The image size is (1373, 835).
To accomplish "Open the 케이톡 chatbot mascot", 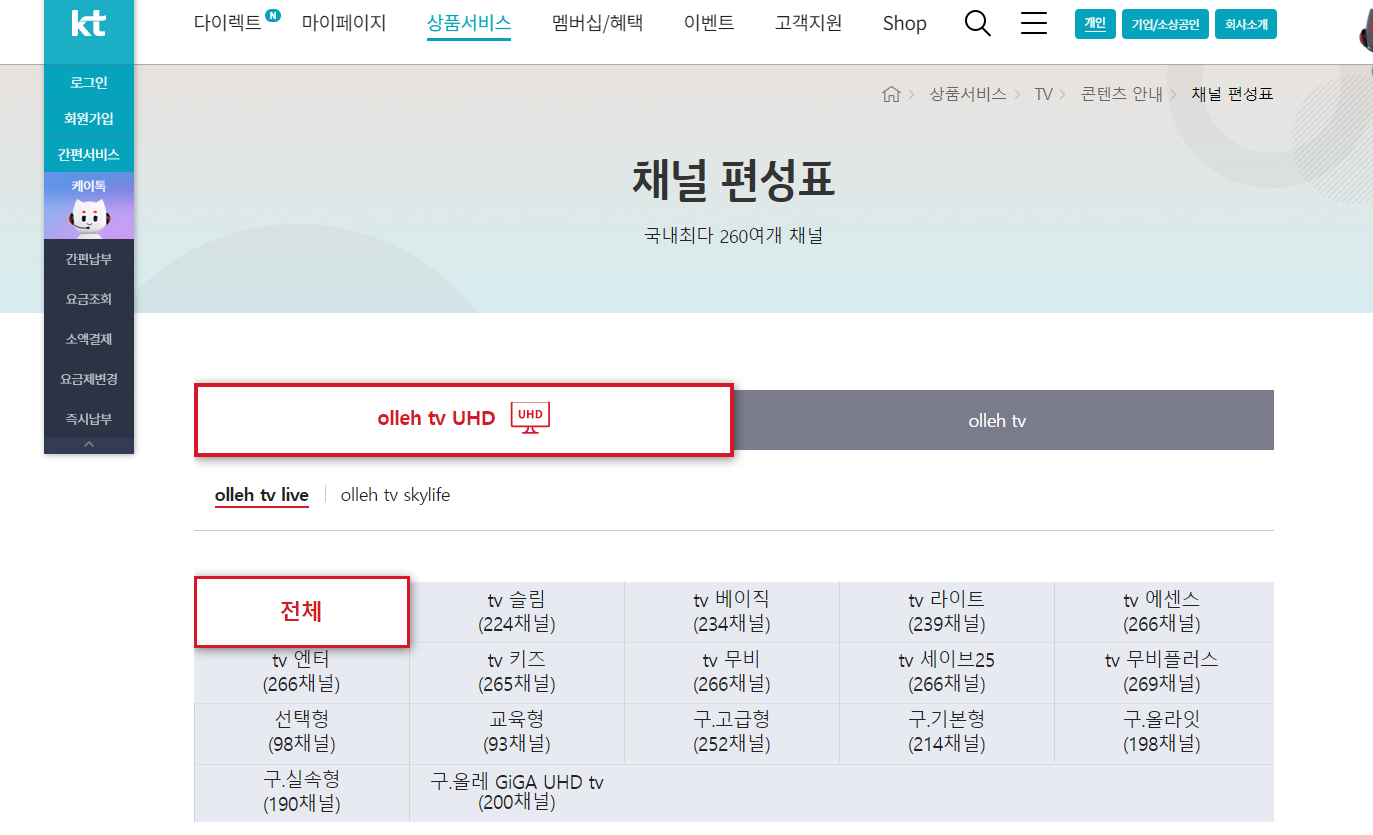I will coord(89,206).
